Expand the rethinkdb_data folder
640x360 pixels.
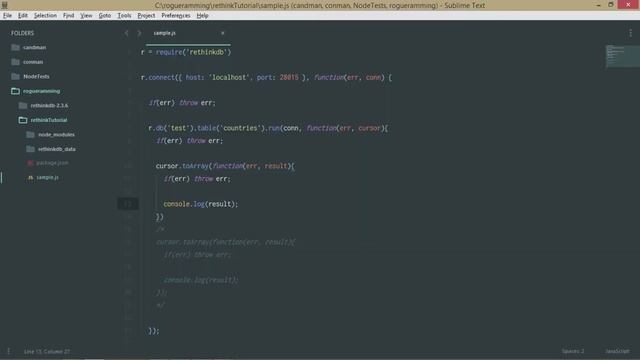point(57,149)
